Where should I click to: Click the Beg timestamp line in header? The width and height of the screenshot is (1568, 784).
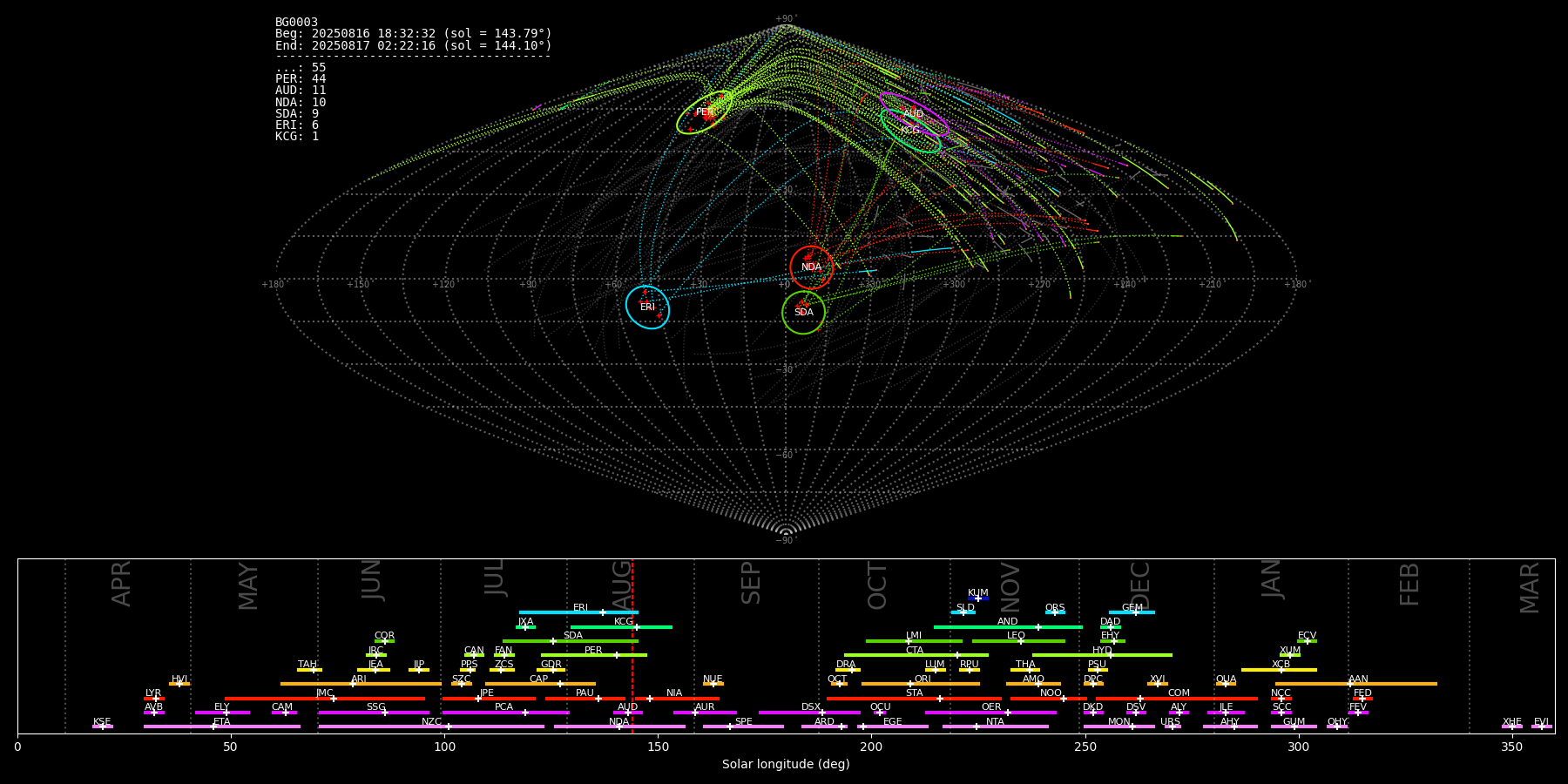tap(414, 34)
